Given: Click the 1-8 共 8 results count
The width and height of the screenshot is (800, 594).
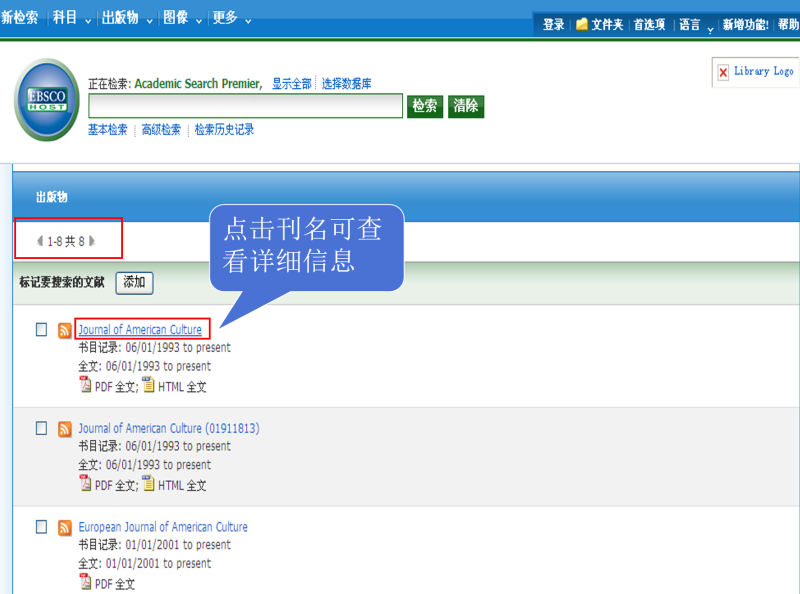Looking at the screenshot, I should click(66, 241).
